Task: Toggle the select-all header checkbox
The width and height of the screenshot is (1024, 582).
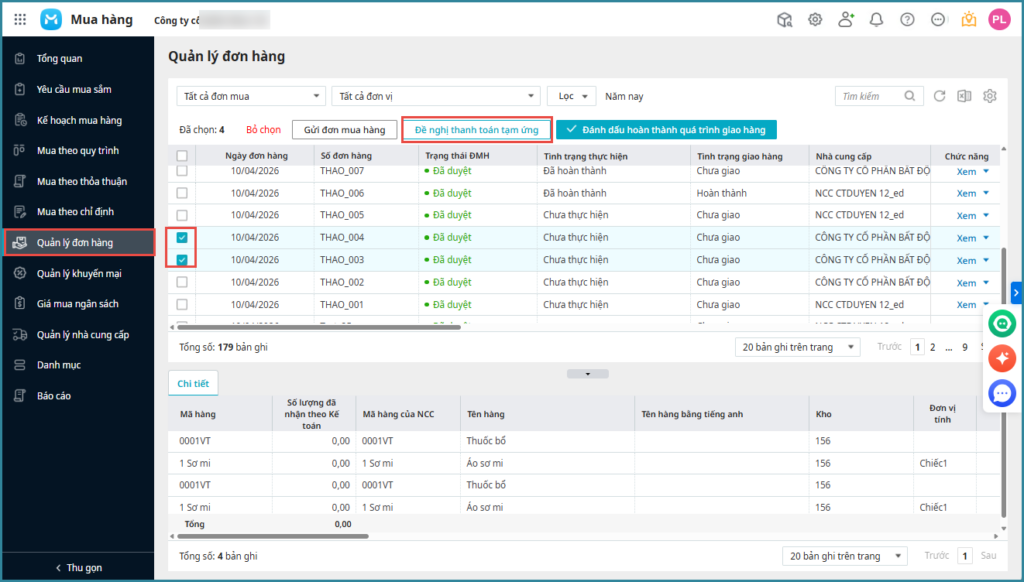Action: [182, 156]
